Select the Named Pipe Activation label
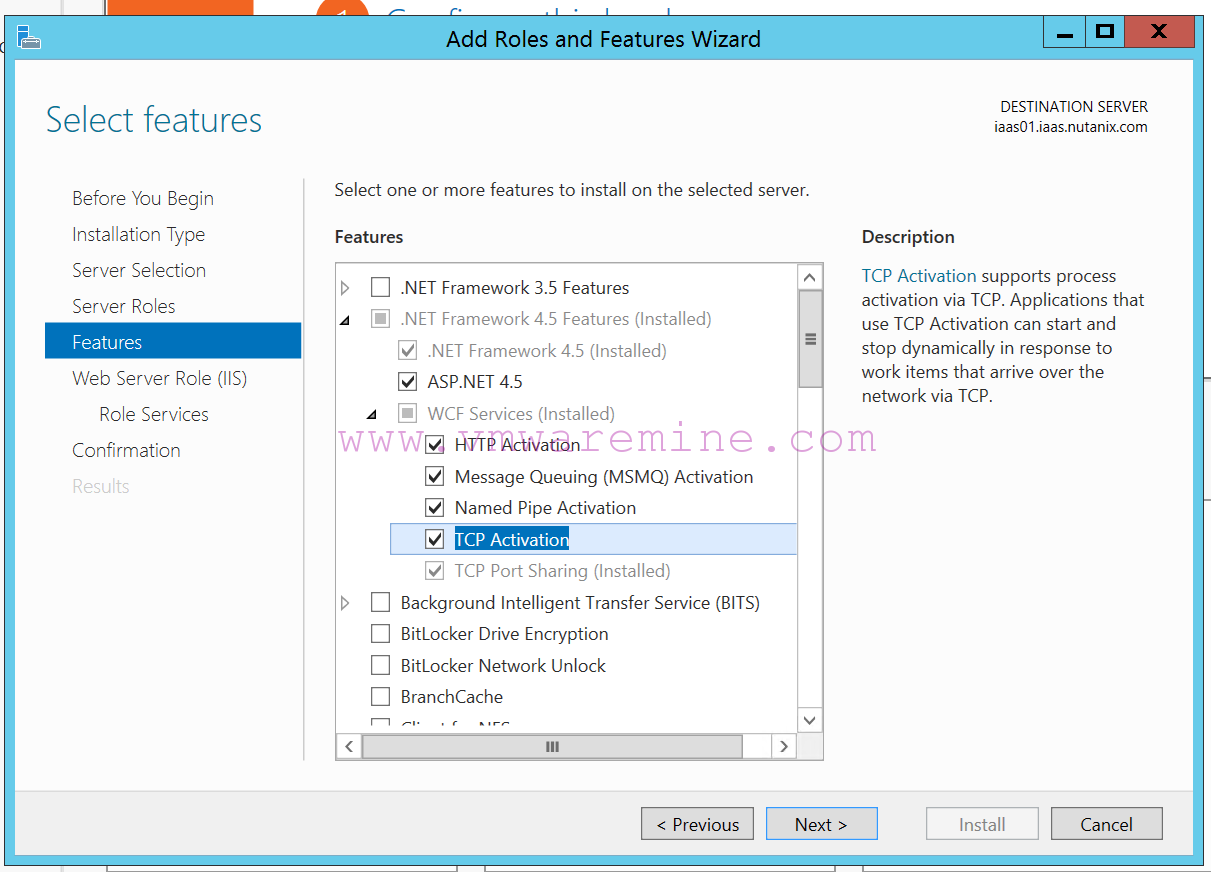Screen dimensions: 1211x872 [x=545, y=508]
